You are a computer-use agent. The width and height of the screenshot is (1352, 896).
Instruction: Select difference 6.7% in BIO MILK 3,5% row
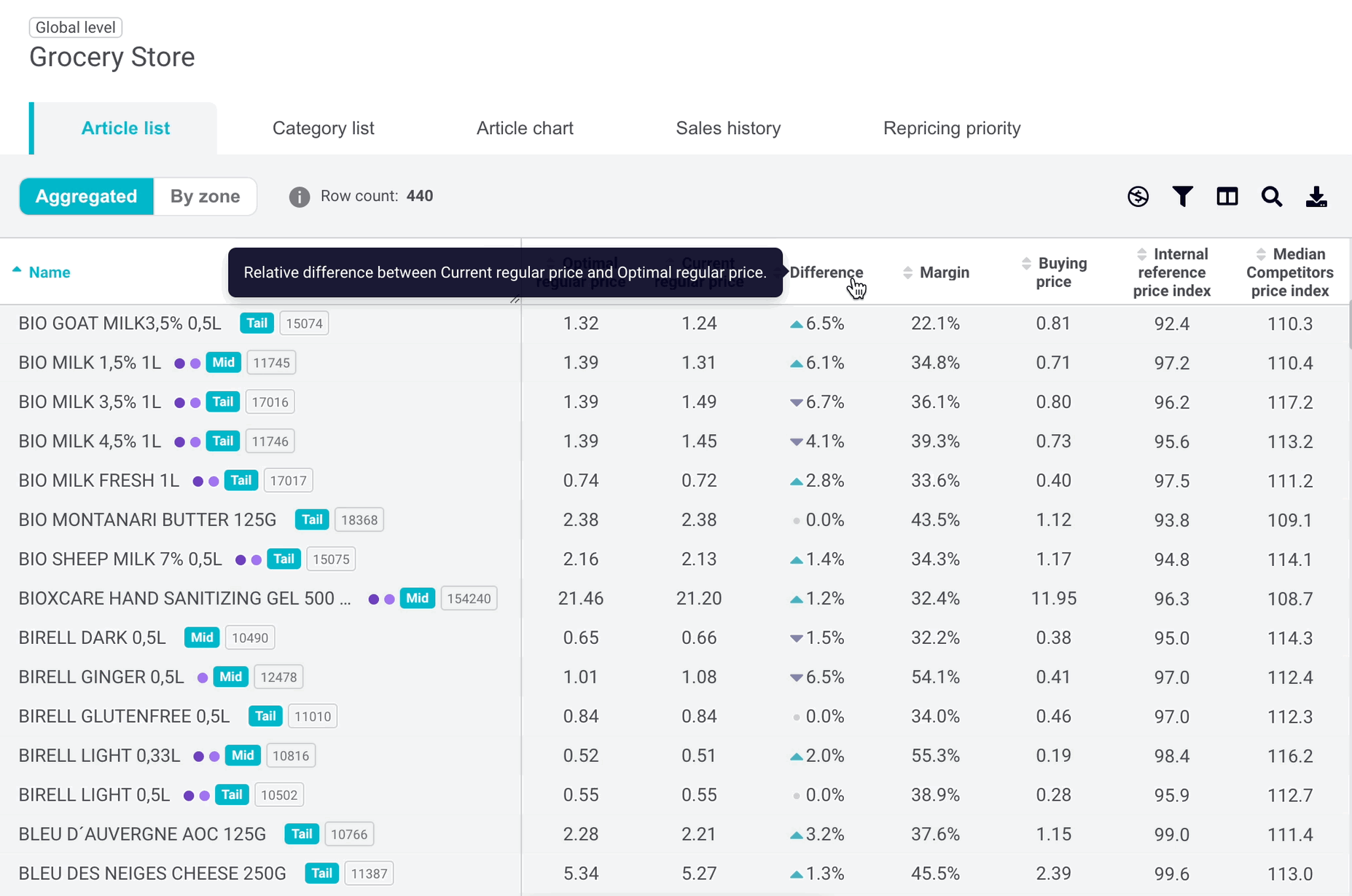(x=817, y=402)
